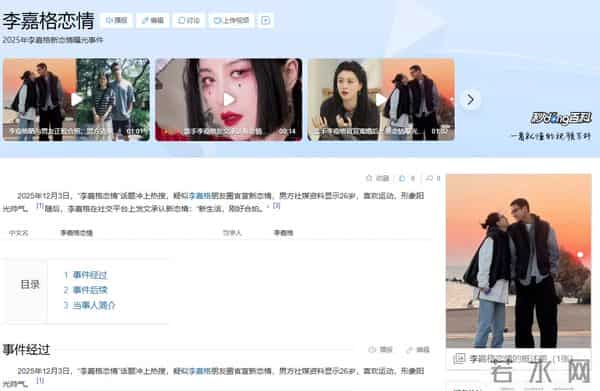600x391 pixels.
Task: Click the Baidu Baike logo on the banner
Action: click(x=561, y=118)
